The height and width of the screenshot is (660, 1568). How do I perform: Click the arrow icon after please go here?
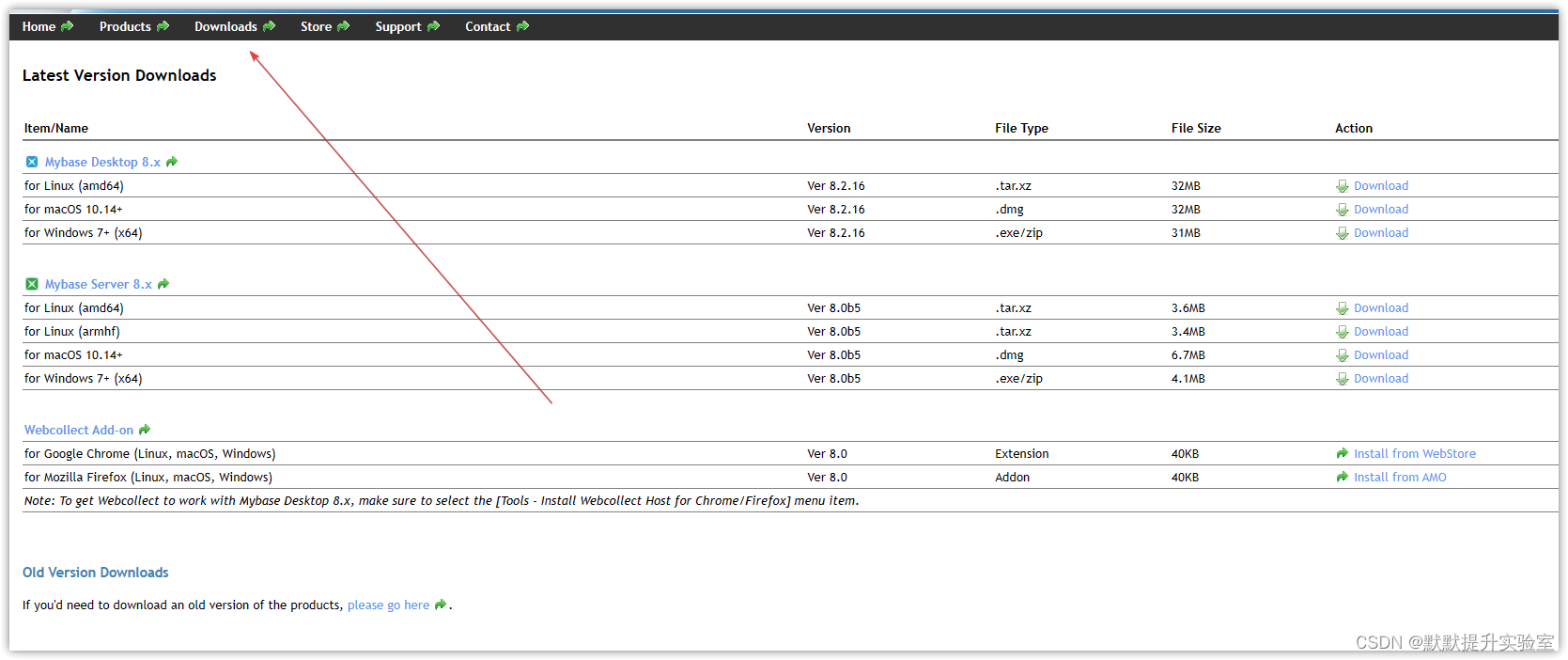click(441, 605)
